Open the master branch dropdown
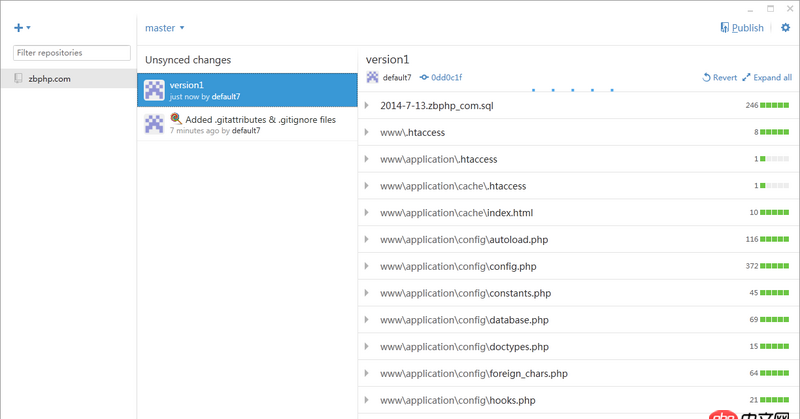Image resolution: width=800 pixels, height=419 pixels. [x=164, y=28]
